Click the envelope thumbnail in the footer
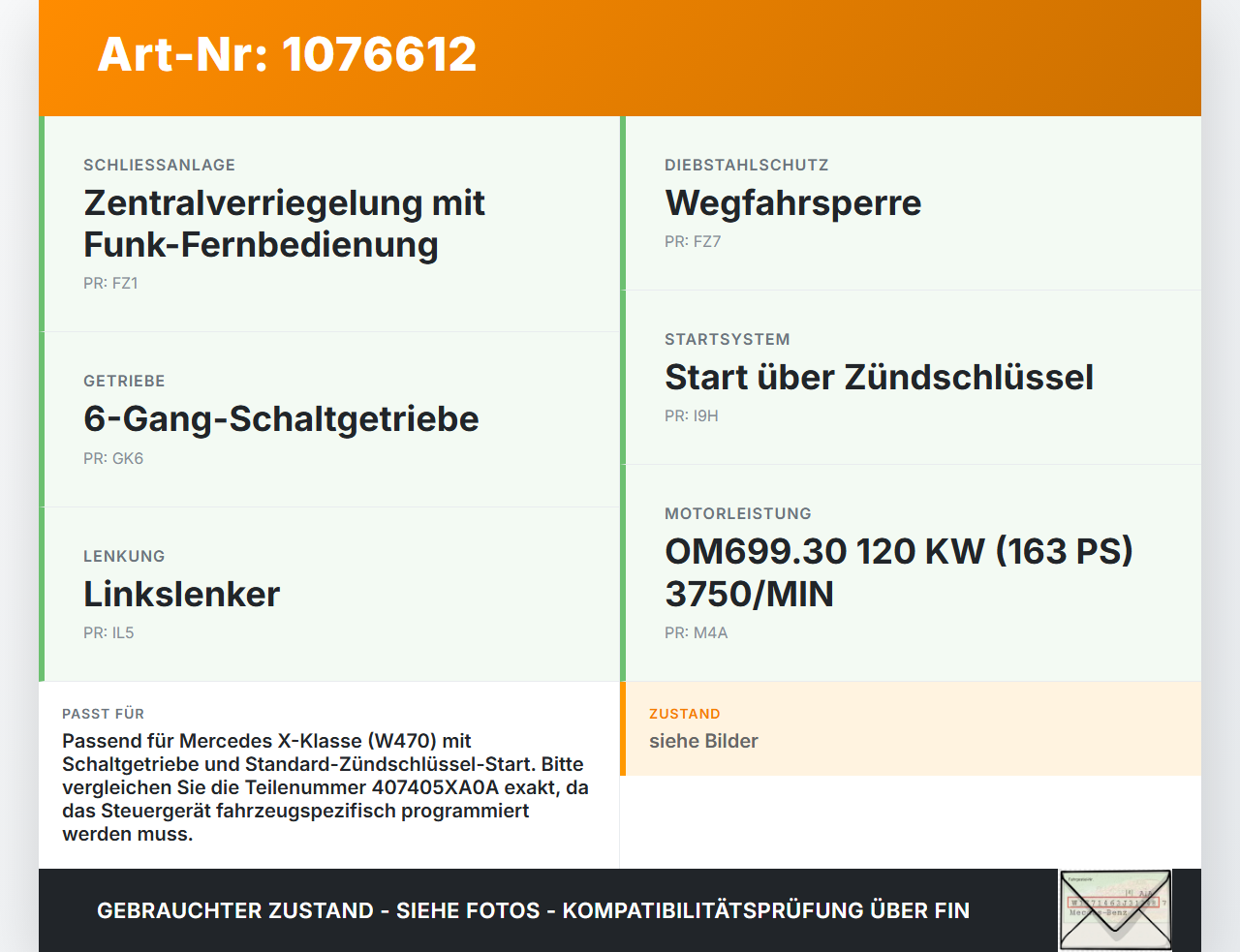 [x=1115, y=910]
